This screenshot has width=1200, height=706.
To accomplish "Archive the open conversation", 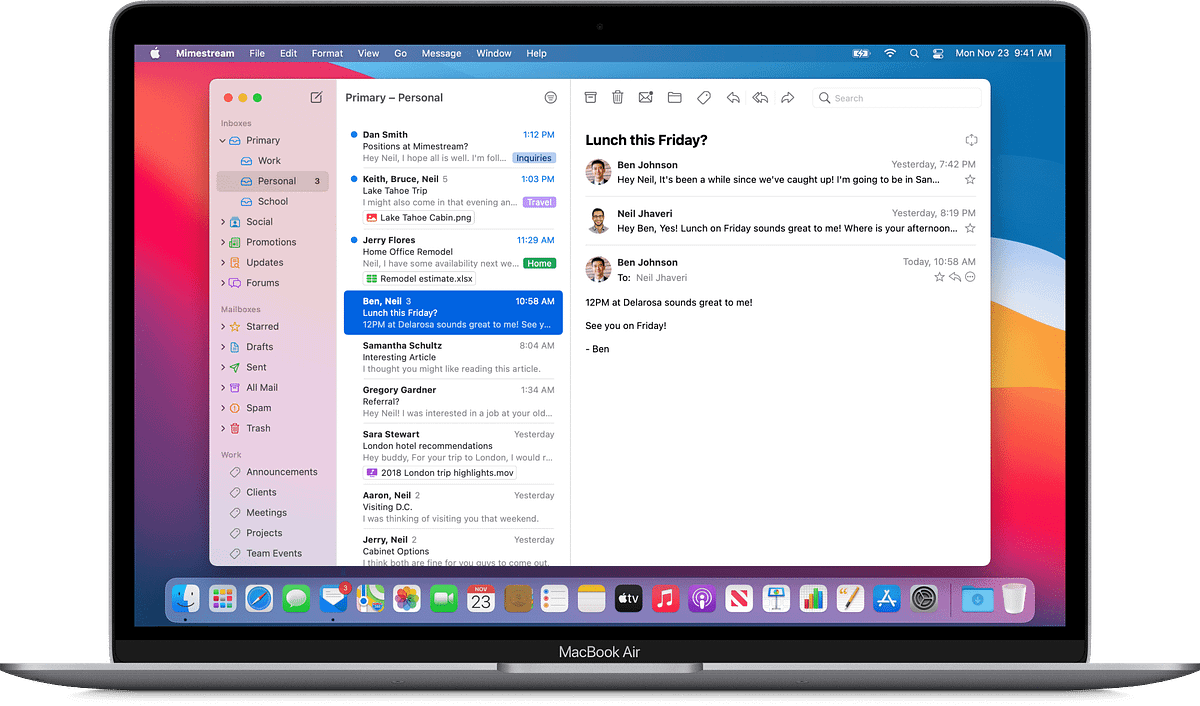I will (x=590, y=97).
